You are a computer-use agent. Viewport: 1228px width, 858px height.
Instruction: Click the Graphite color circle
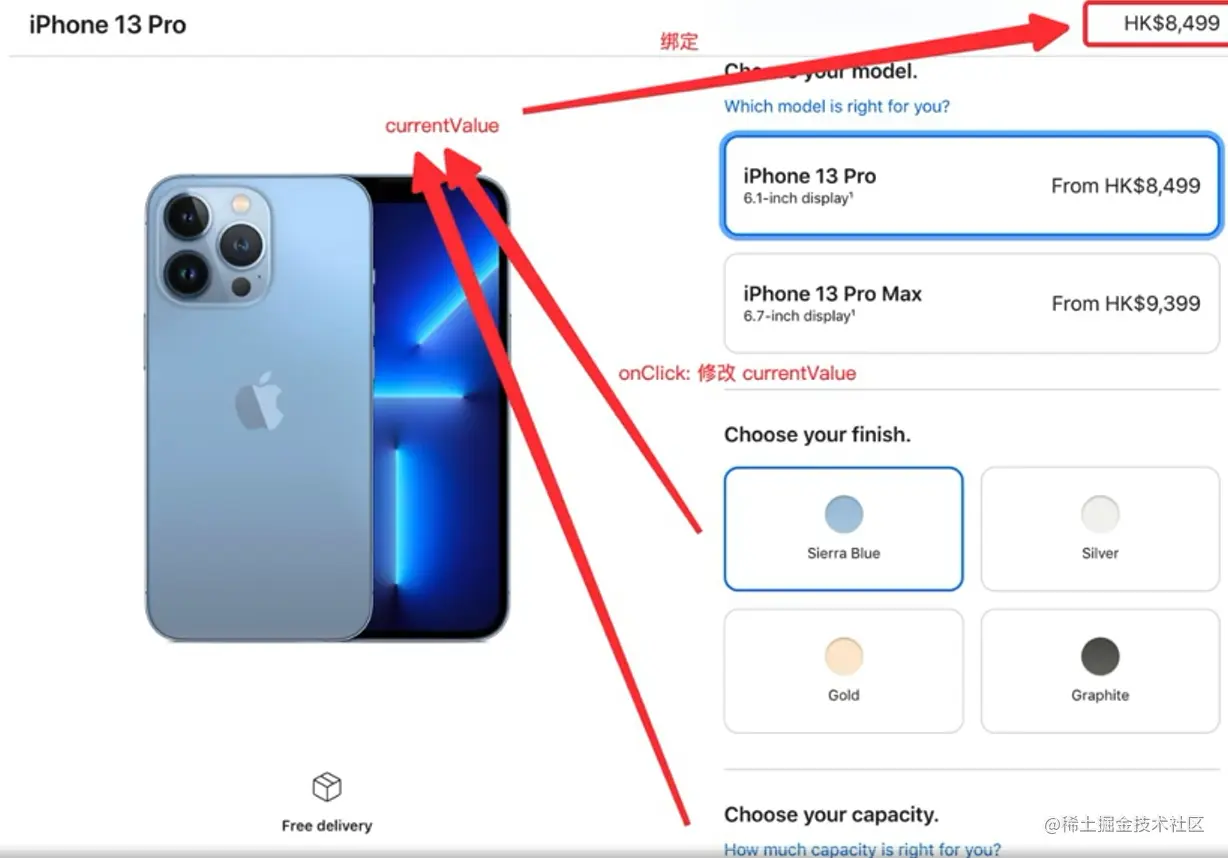tap(1100, 657)
